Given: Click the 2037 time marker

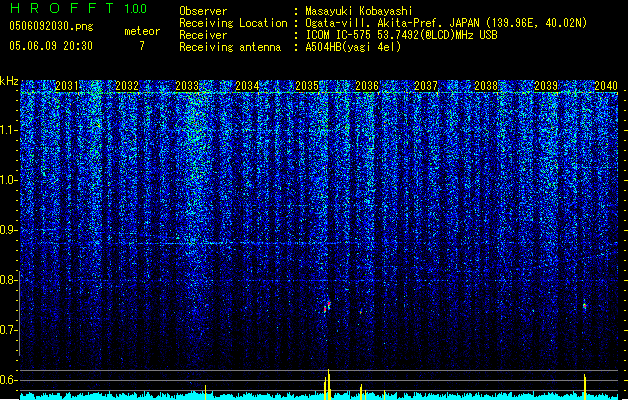Looking at the screenshot, I should point(426,85).
